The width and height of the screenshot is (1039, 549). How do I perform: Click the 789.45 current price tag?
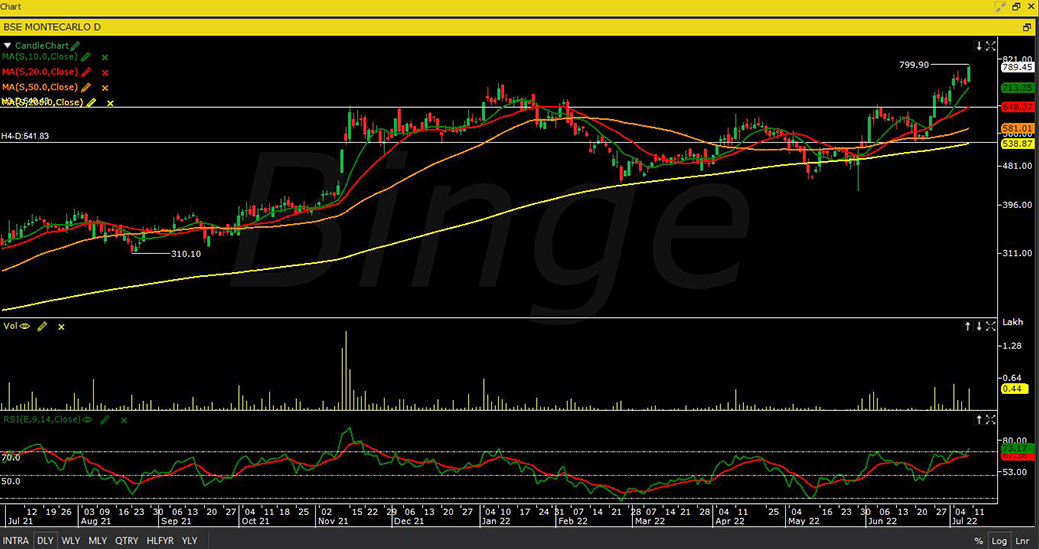click(x=1018, y=68)
